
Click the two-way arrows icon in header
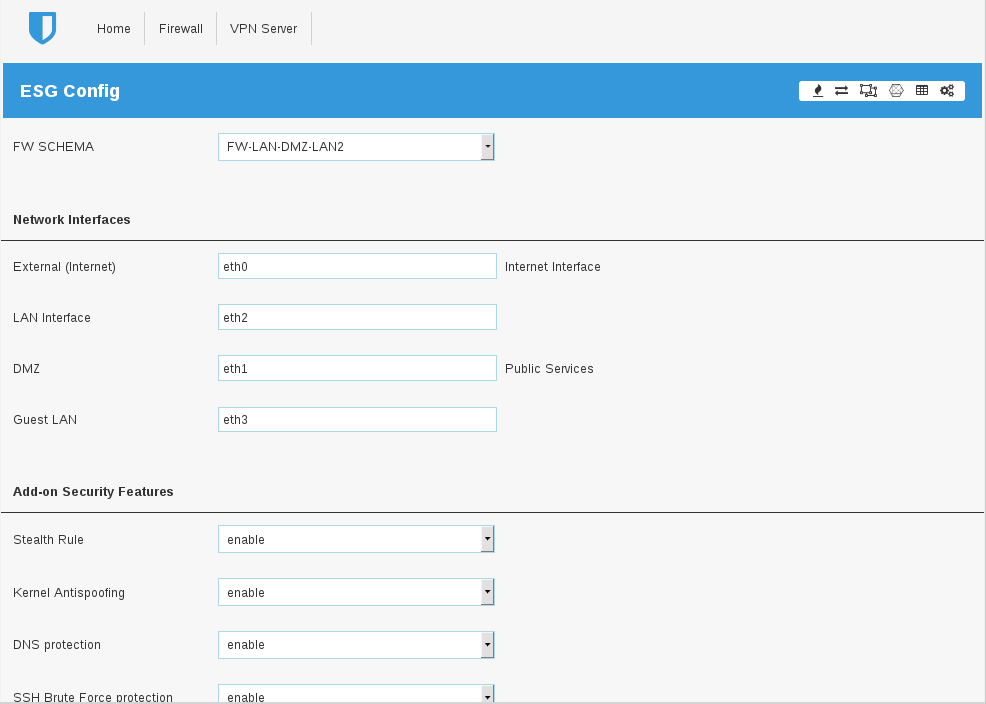tap(842, 91)
